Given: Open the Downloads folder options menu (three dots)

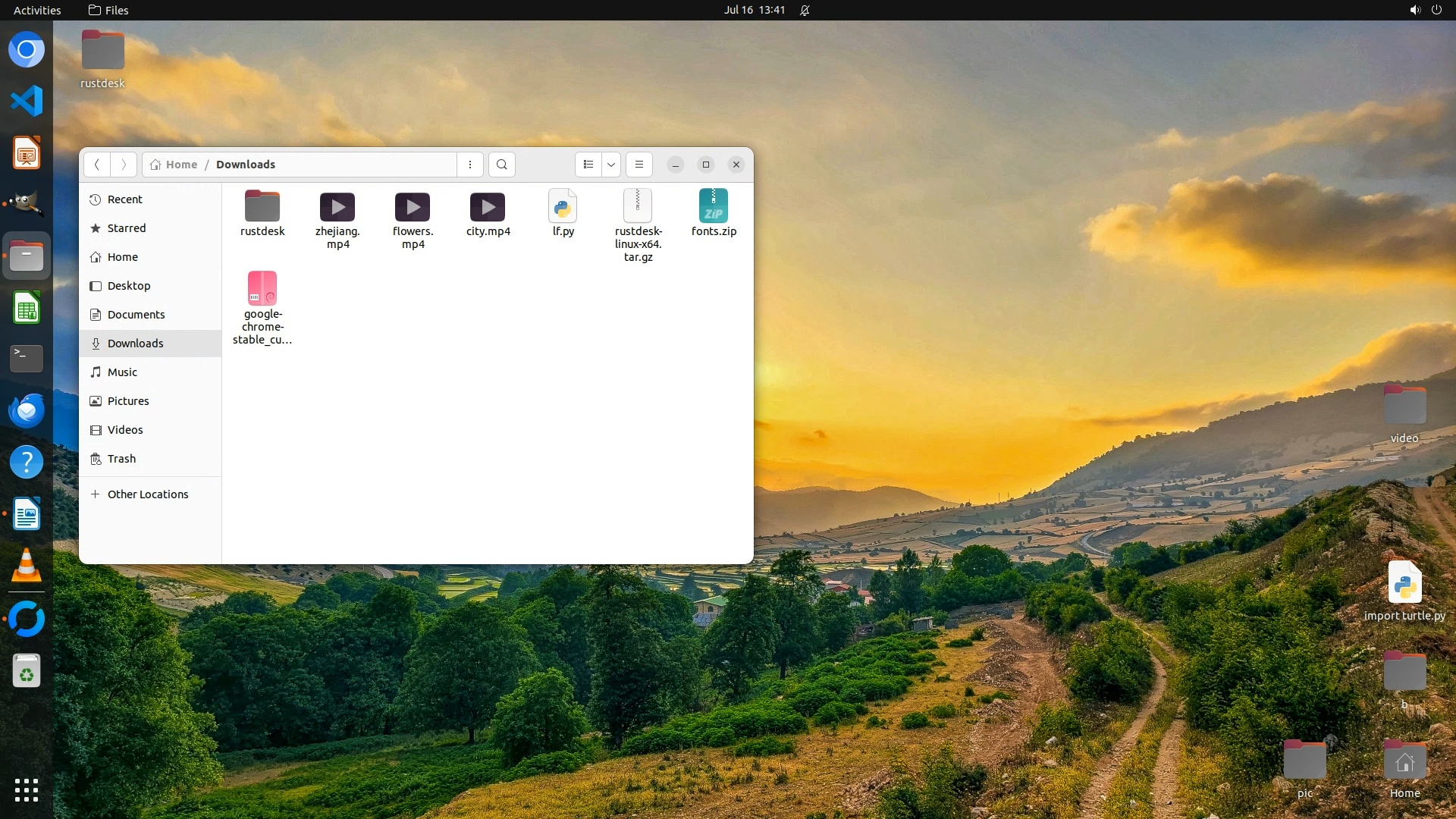Looking at the screenshot, I should point(470,165).
